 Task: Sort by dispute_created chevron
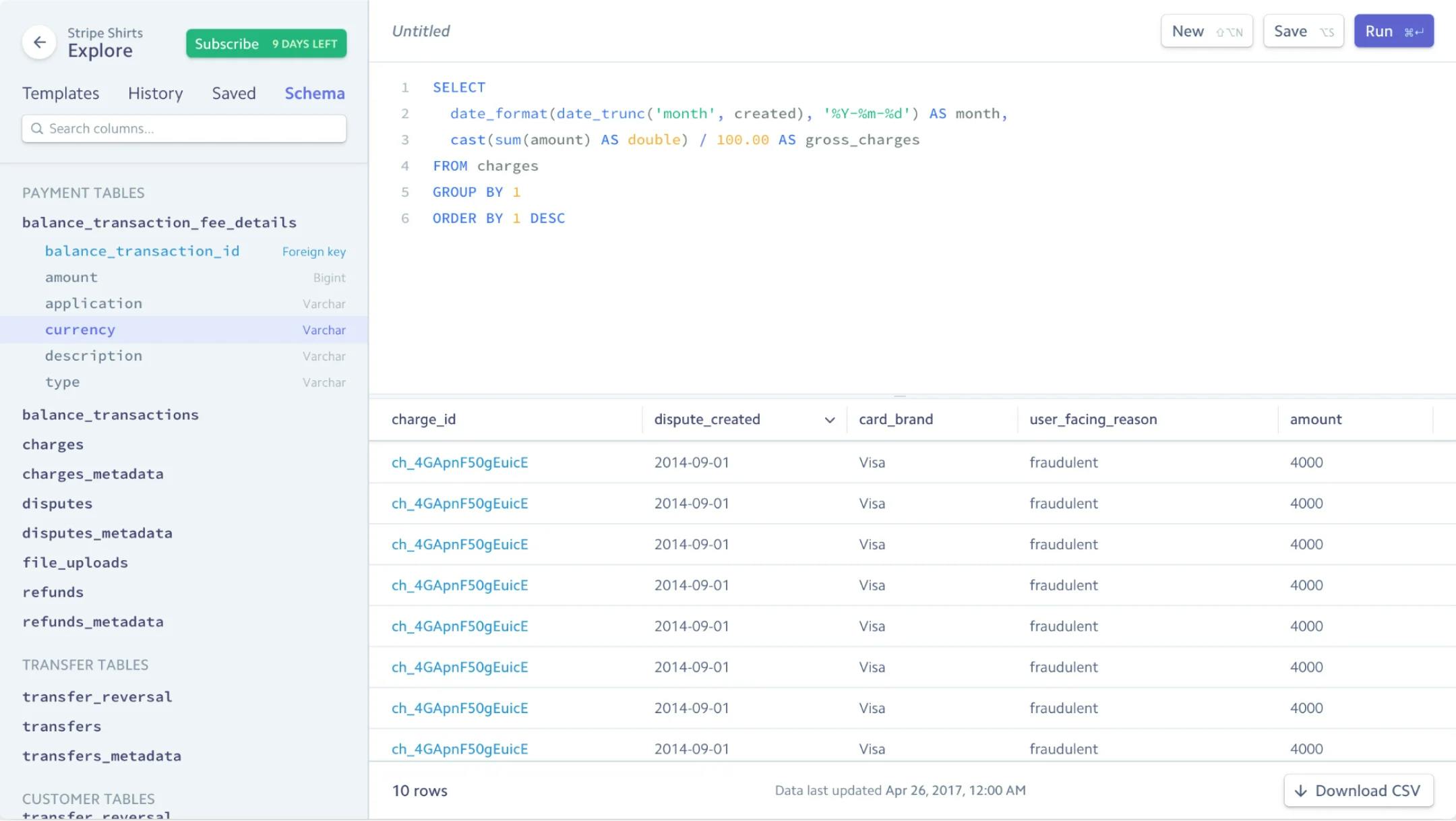coord(829,420)
